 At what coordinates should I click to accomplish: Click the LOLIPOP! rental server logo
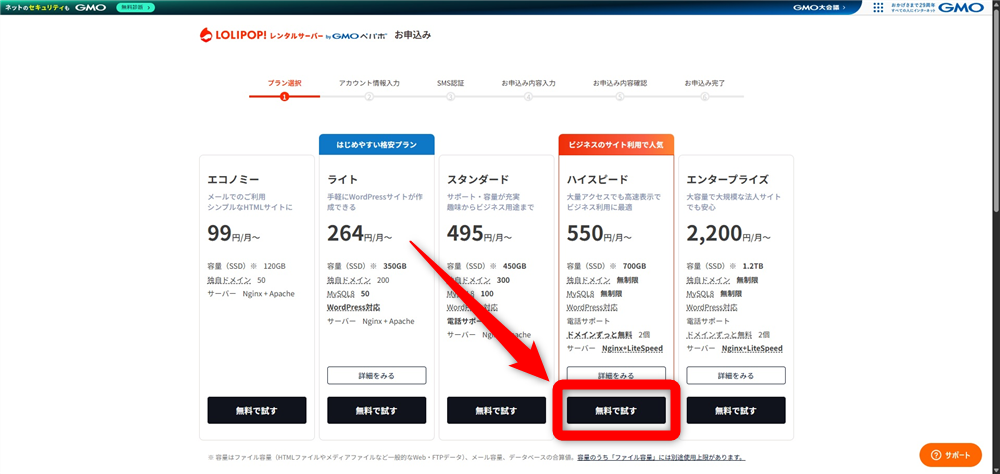[293, 35]
